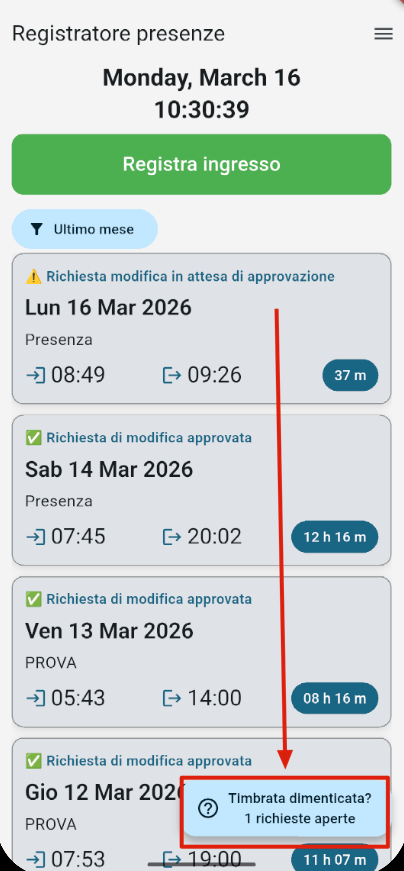
Task: Click green checkmark on Sab 14 Mar card
Action: pyautogui.click(x=33, y=438)
